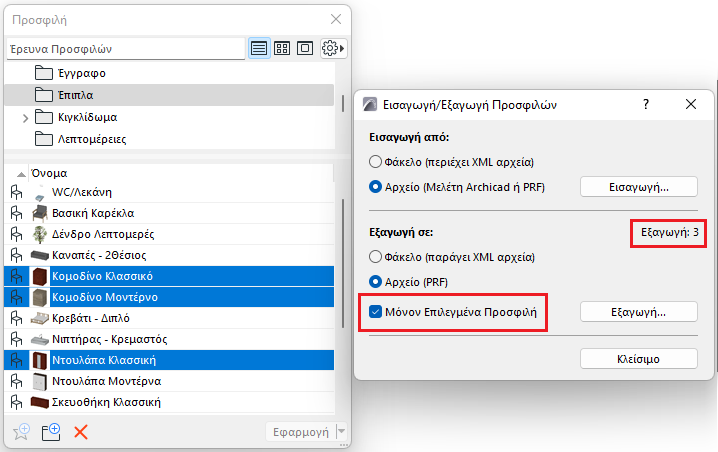The height and width of the screenshot is (452, 718).
Task: Open the gear settings menu in Profiles
Action: pyautogui.click(x=332, y=48)
